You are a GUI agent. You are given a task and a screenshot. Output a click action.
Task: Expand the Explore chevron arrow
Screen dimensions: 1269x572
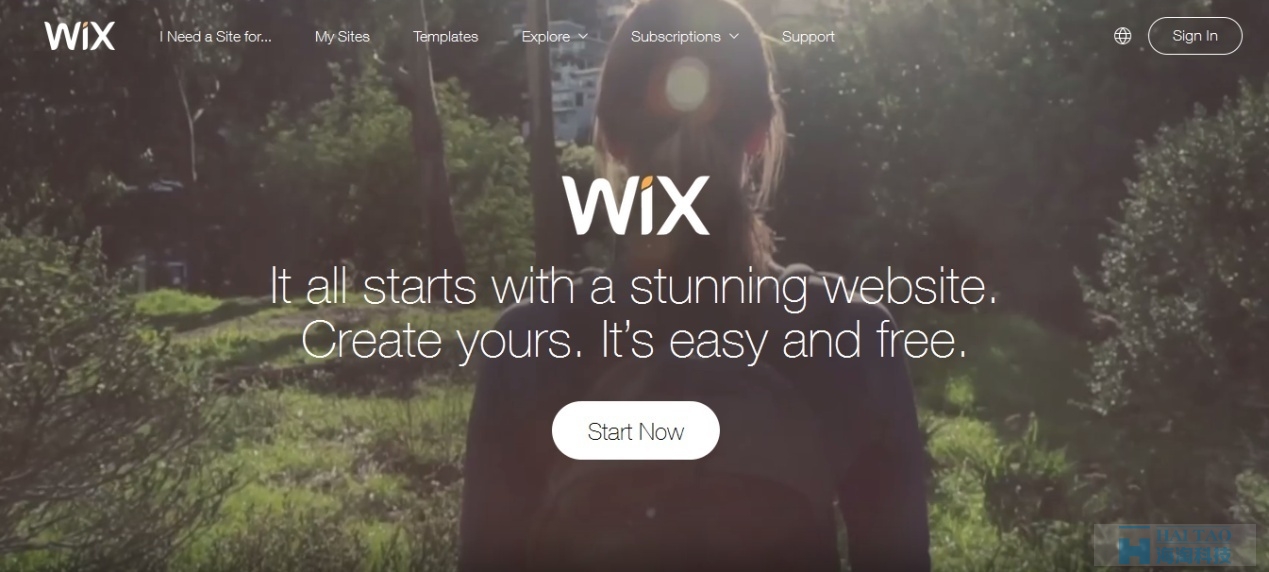pyautogui.click(x=583, y=37)
